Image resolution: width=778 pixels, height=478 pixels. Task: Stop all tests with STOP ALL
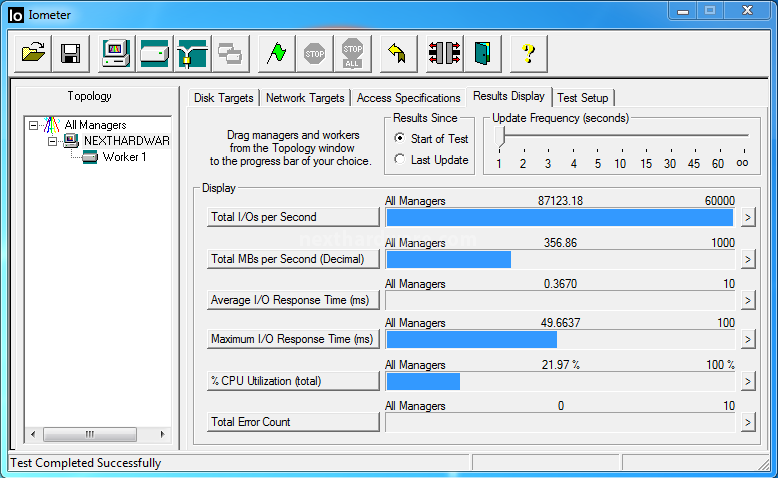click(352, 54)
